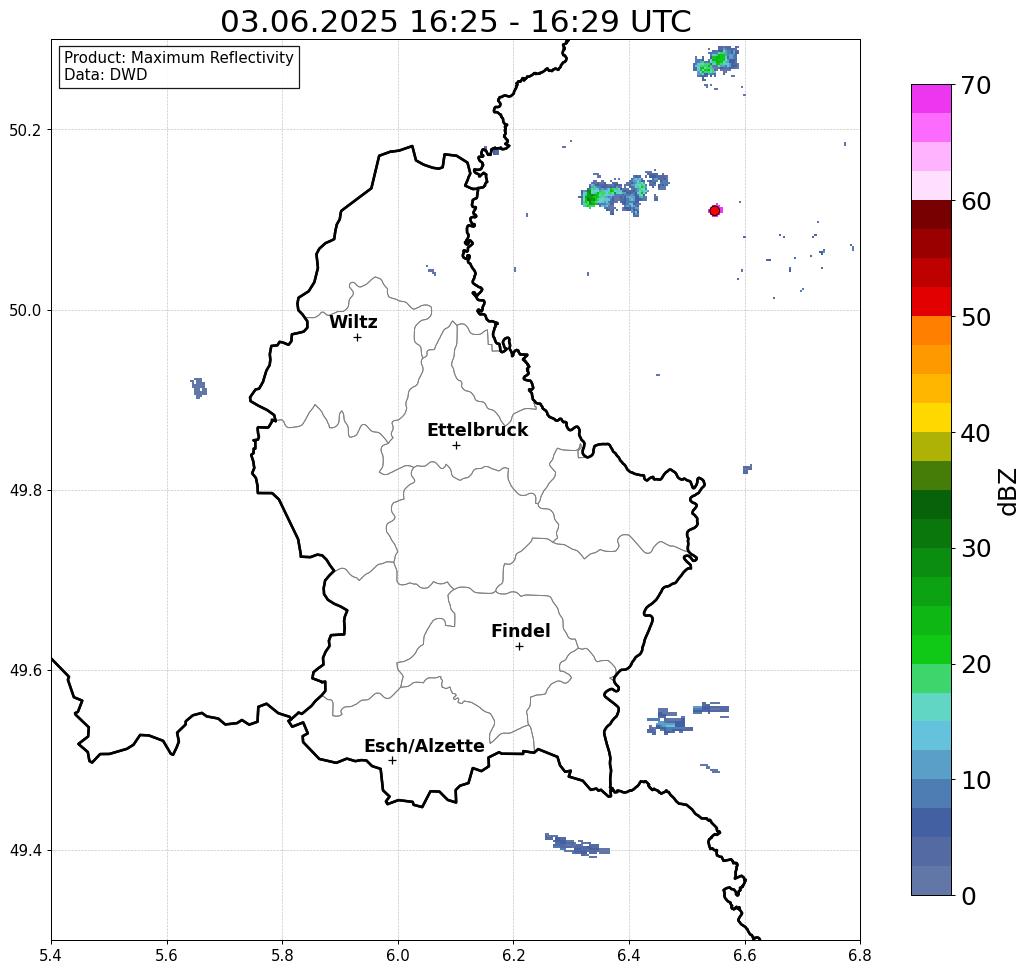
Task: Click the longitude label 6.6
Action: coord(745,956)
